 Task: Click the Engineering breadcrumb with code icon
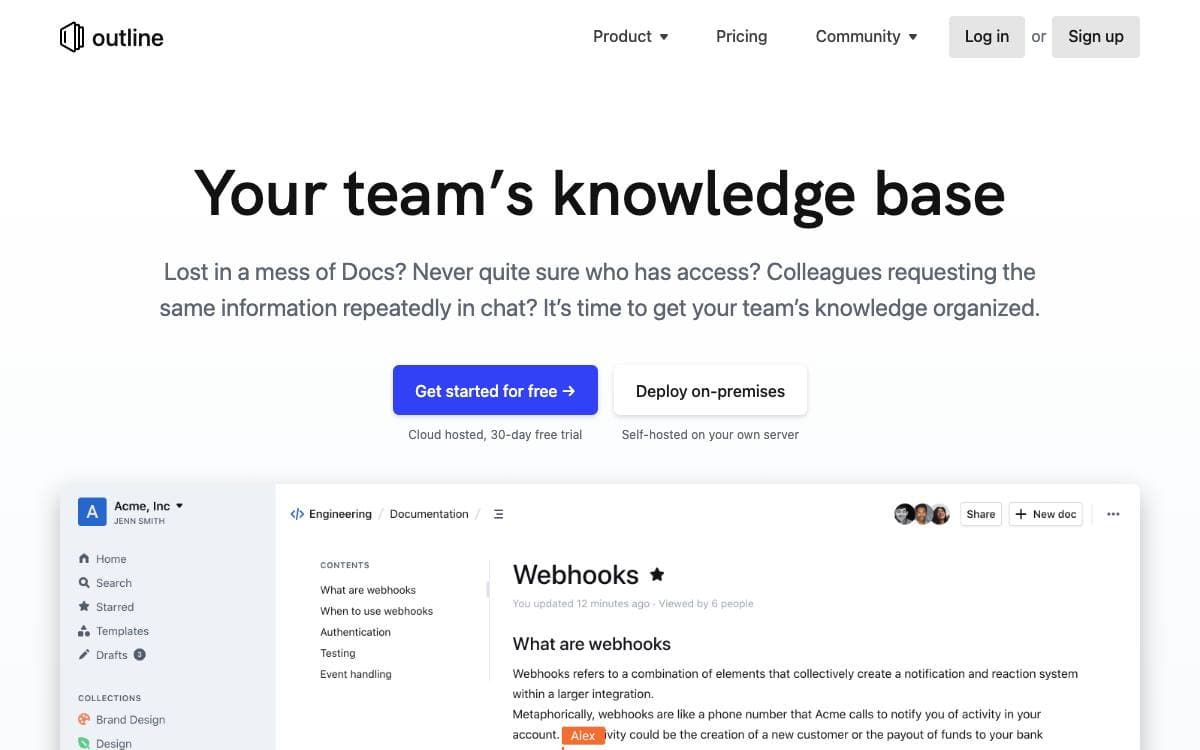click(331, 514)
